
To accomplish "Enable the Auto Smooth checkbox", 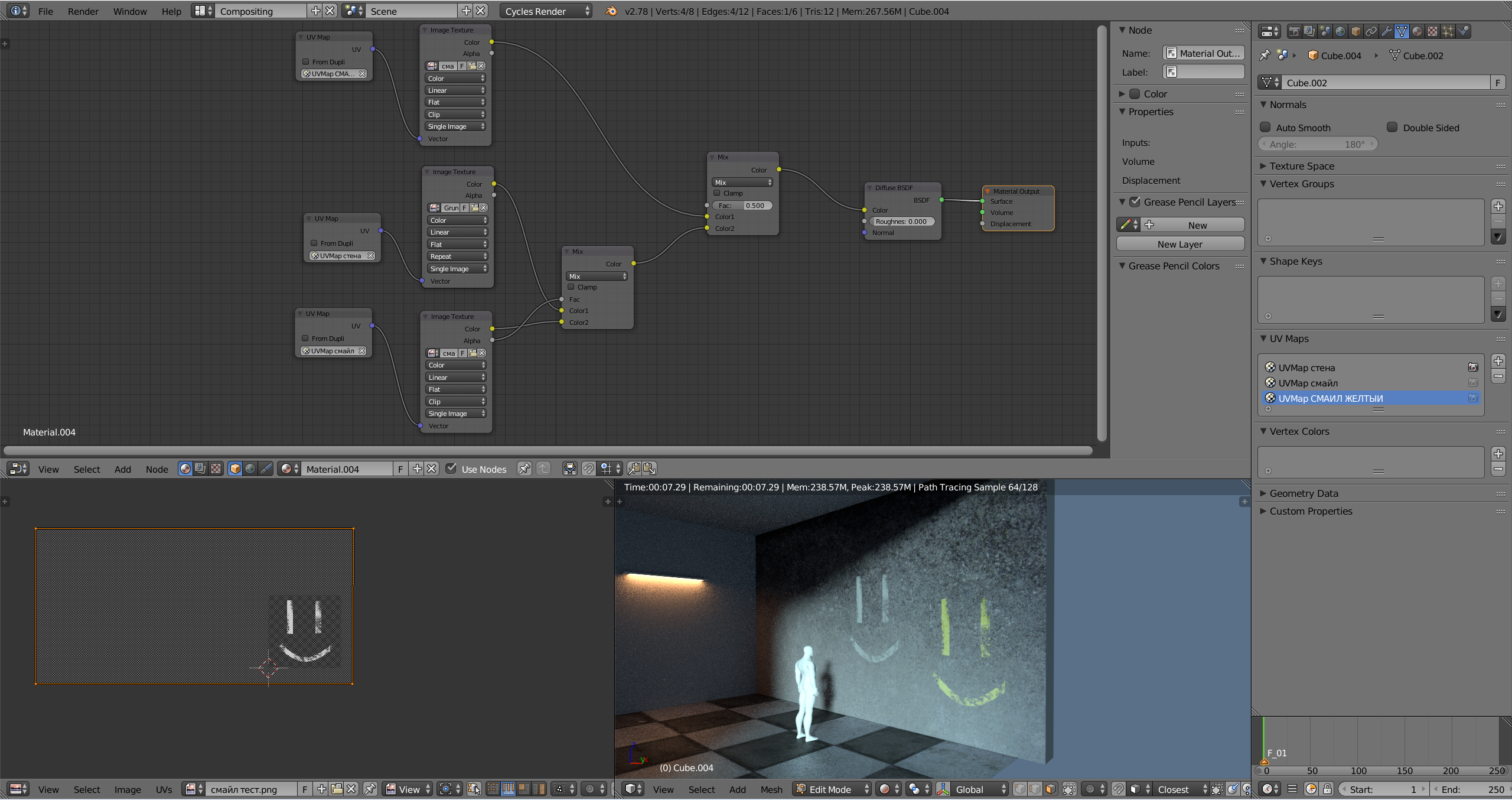I will pyautogui.click(x=1266, y=128).
